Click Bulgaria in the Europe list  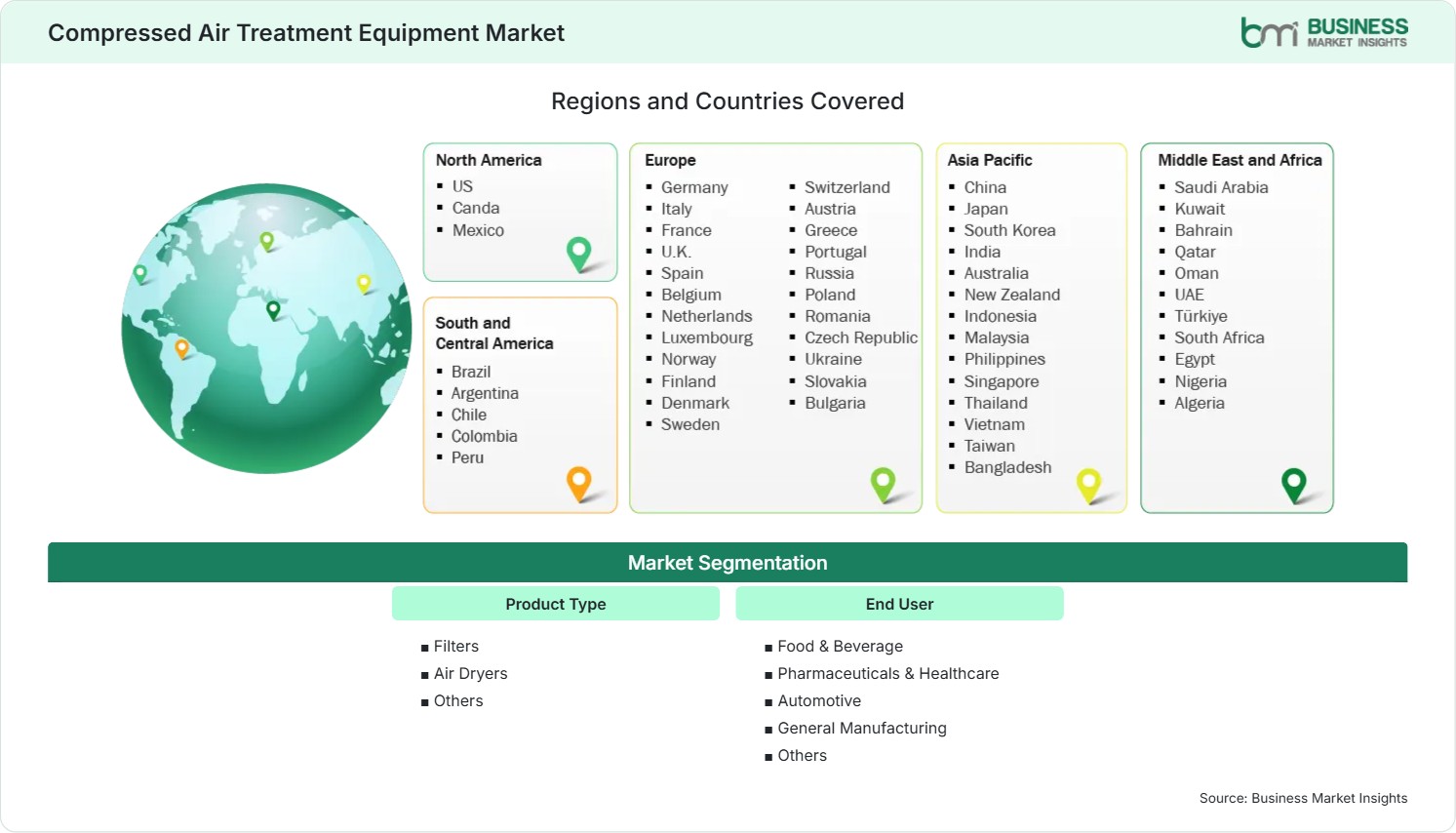tap(835, 403)
